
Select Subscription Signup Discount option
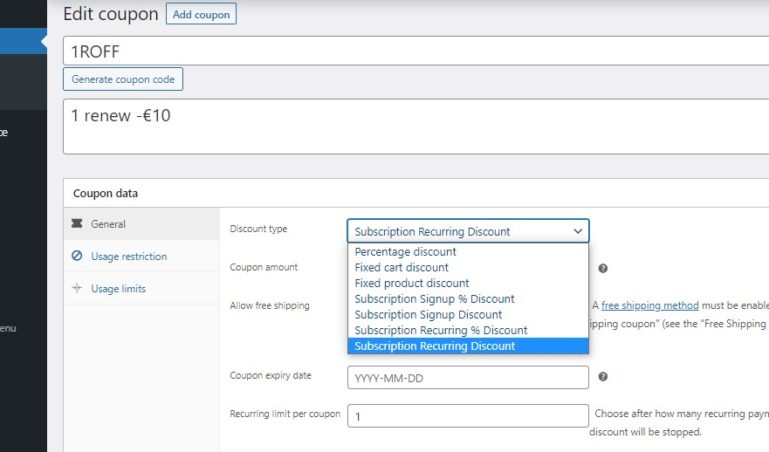(468, 314)
